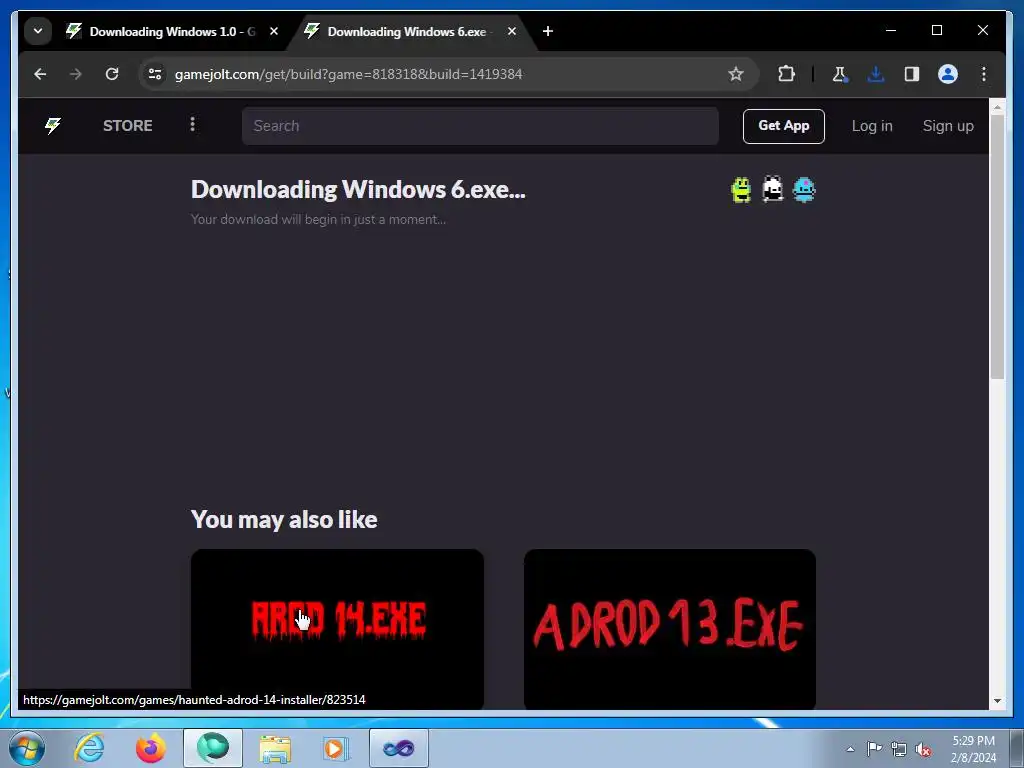Click the white ghost pixel creature icon
Image resolution: width=1024 pixels, height=768 pixels.
tap(773, 189)
